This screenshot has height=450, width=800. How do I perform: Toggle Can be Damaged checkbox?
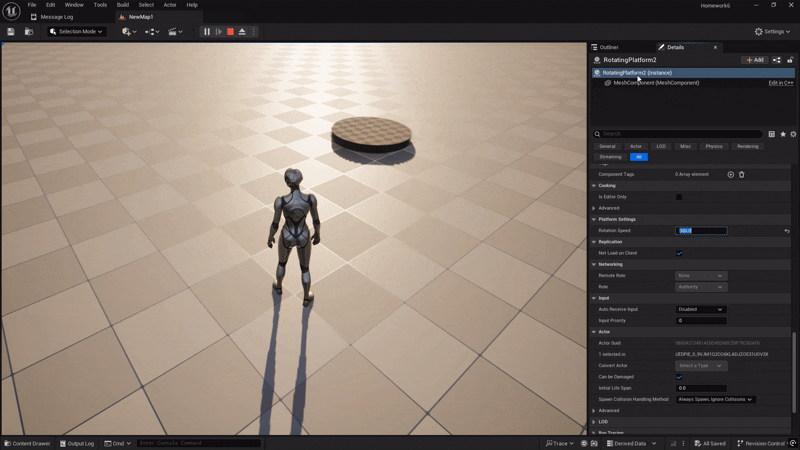[679, 377]
